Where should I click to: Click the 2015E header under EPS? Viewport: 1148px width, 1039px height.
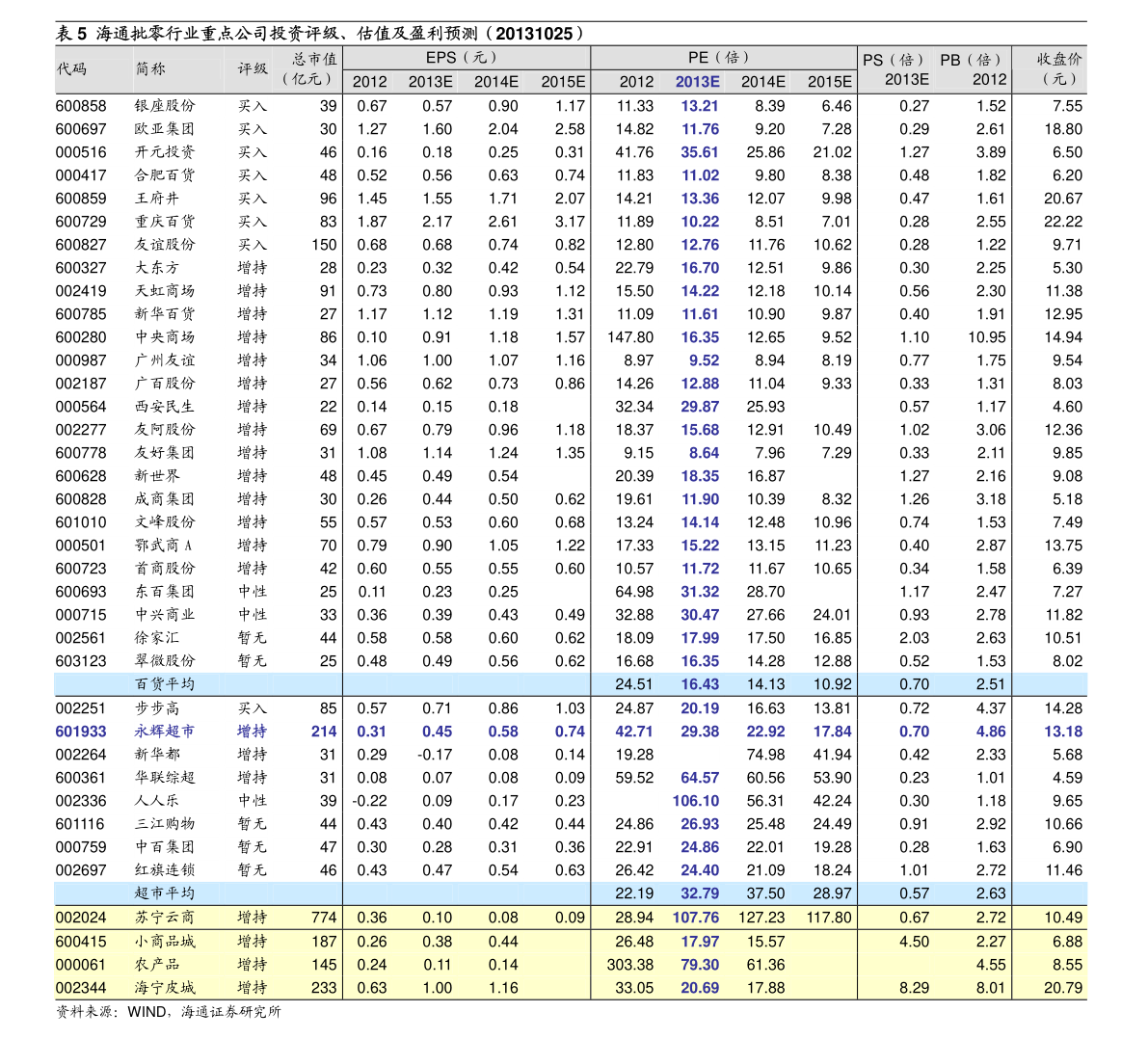(x=563, y=82)
